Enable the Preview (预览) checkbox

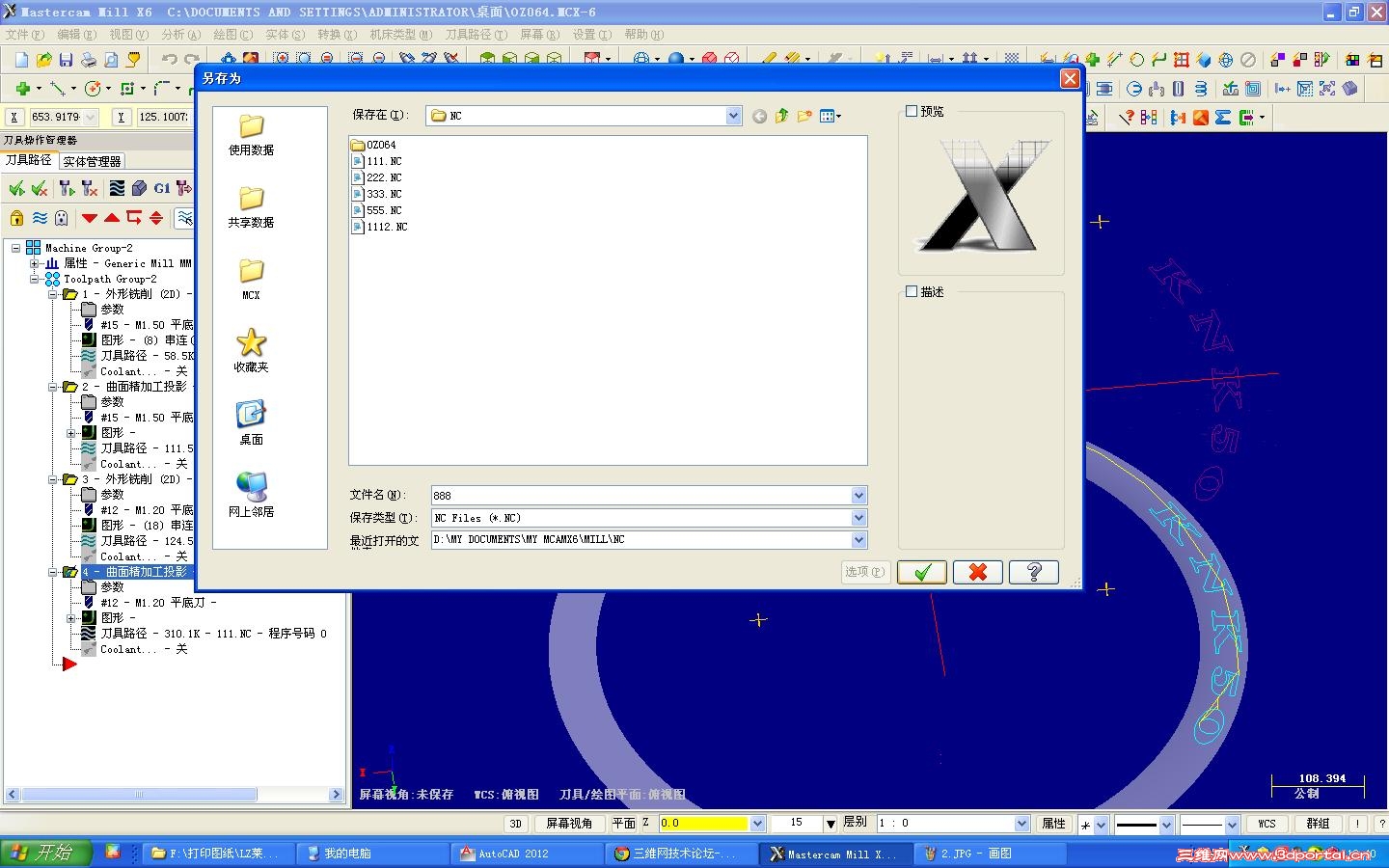912,111
